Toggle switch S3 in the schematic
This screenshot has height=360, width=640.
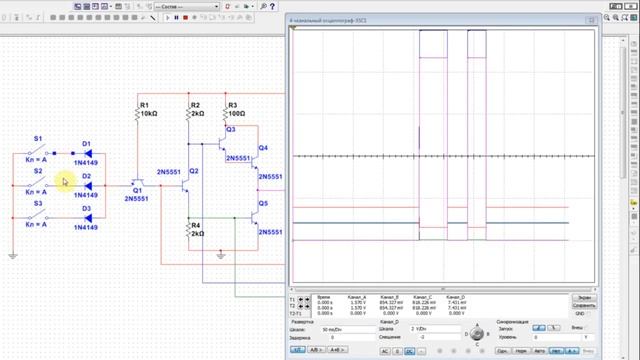click(38, 214)
